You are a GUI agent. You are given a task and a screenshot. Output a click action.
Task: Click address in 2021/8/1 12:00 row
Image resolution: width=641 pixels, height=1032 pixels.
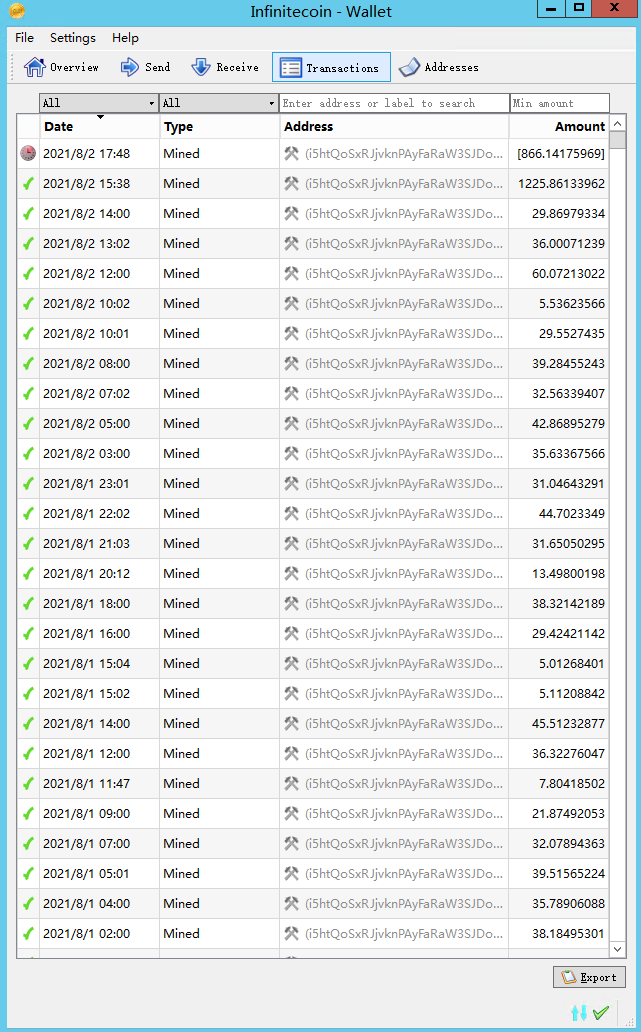pyautogui.click(x=403, y=754)
